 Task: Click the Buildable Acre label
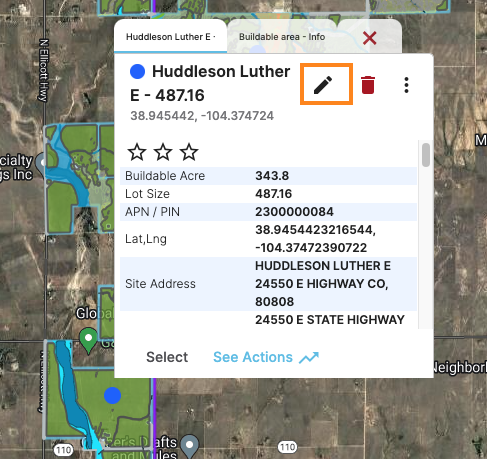pyautogui.click(x=165, y=176)
